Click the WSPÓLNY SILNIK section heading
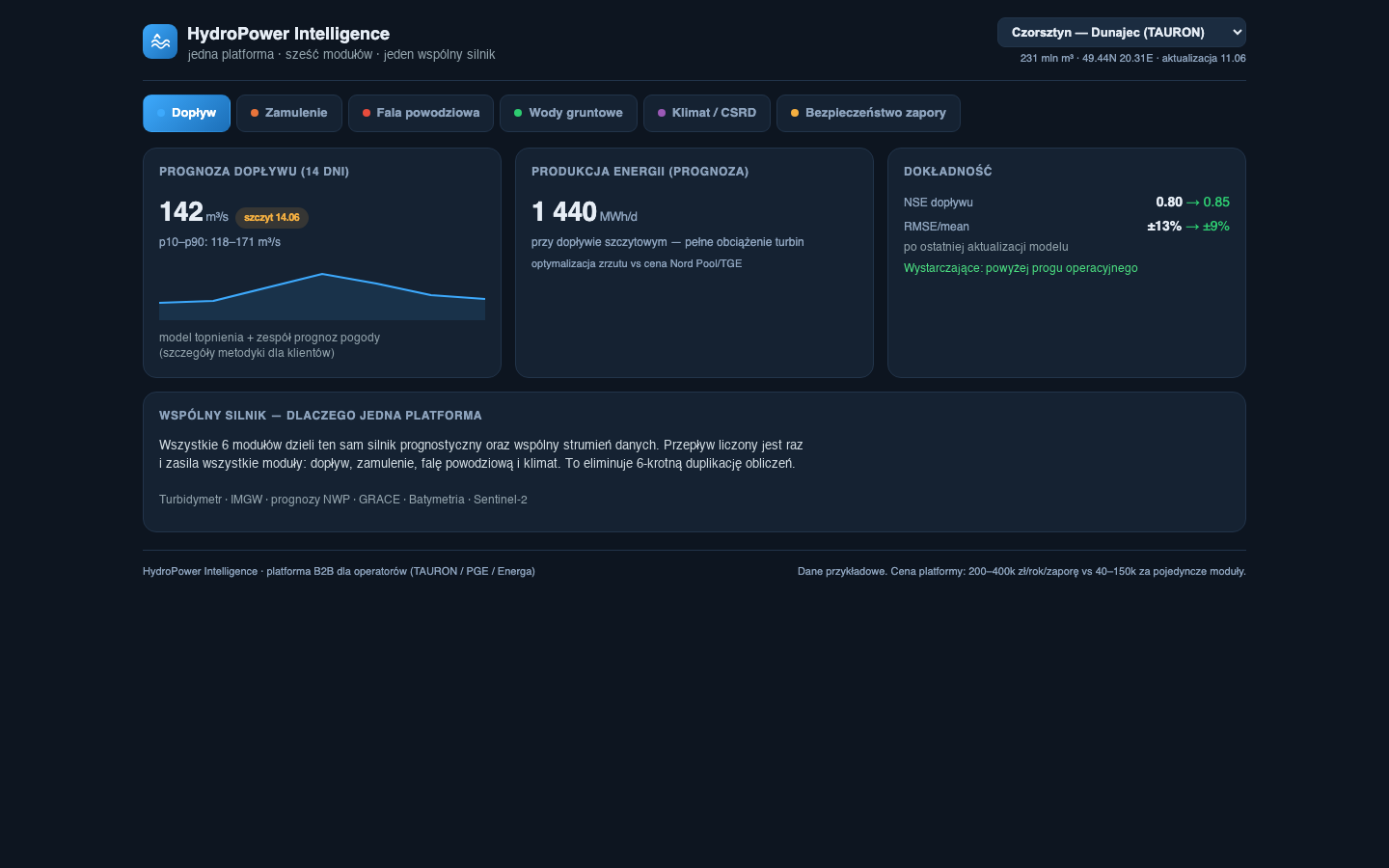1389x868 pixels. tap(320, 416)
